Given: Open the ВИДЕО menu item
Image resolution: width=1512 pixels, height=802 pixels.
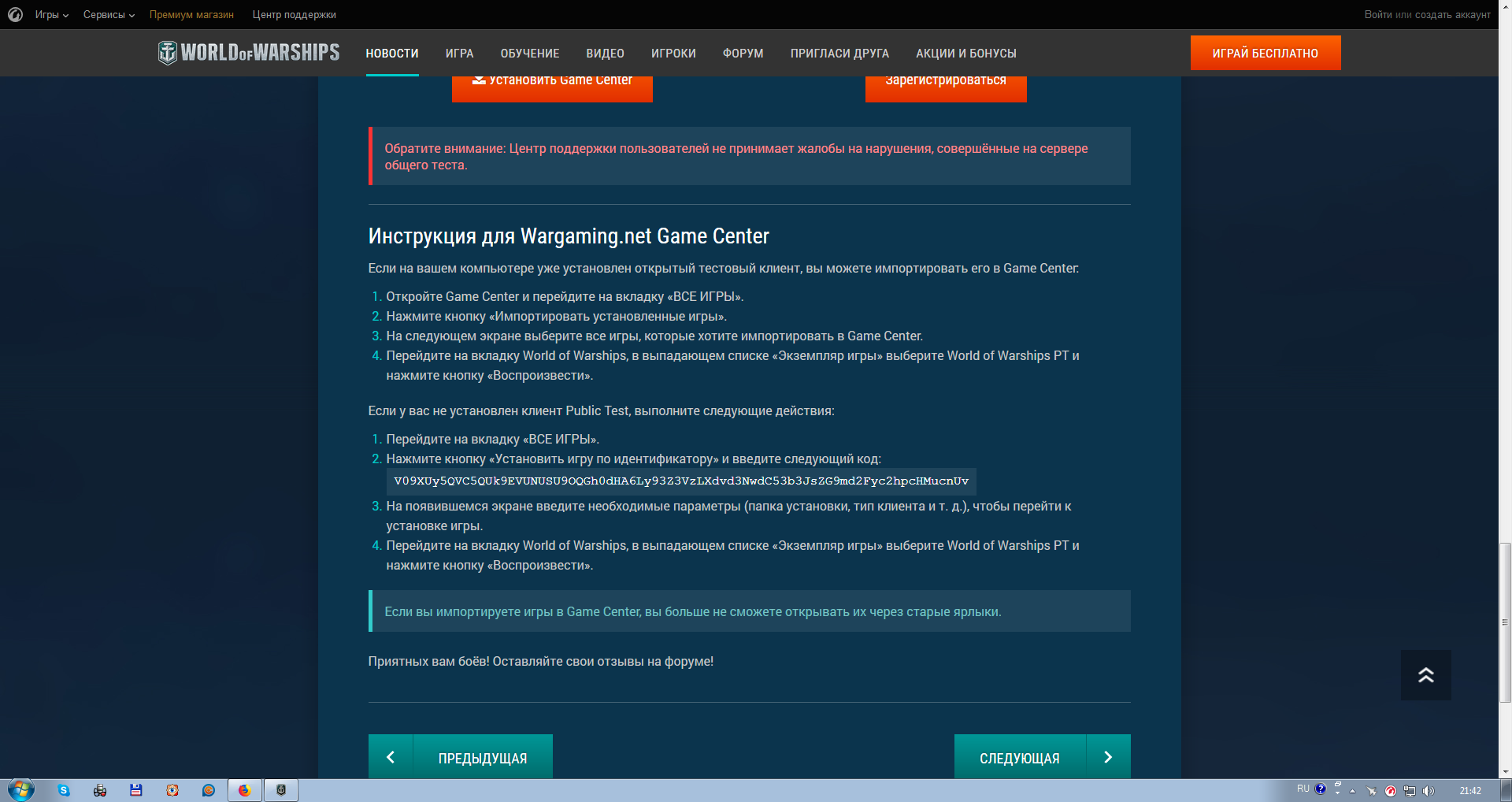Looking at the screenshot, I should tap(605, 53).
